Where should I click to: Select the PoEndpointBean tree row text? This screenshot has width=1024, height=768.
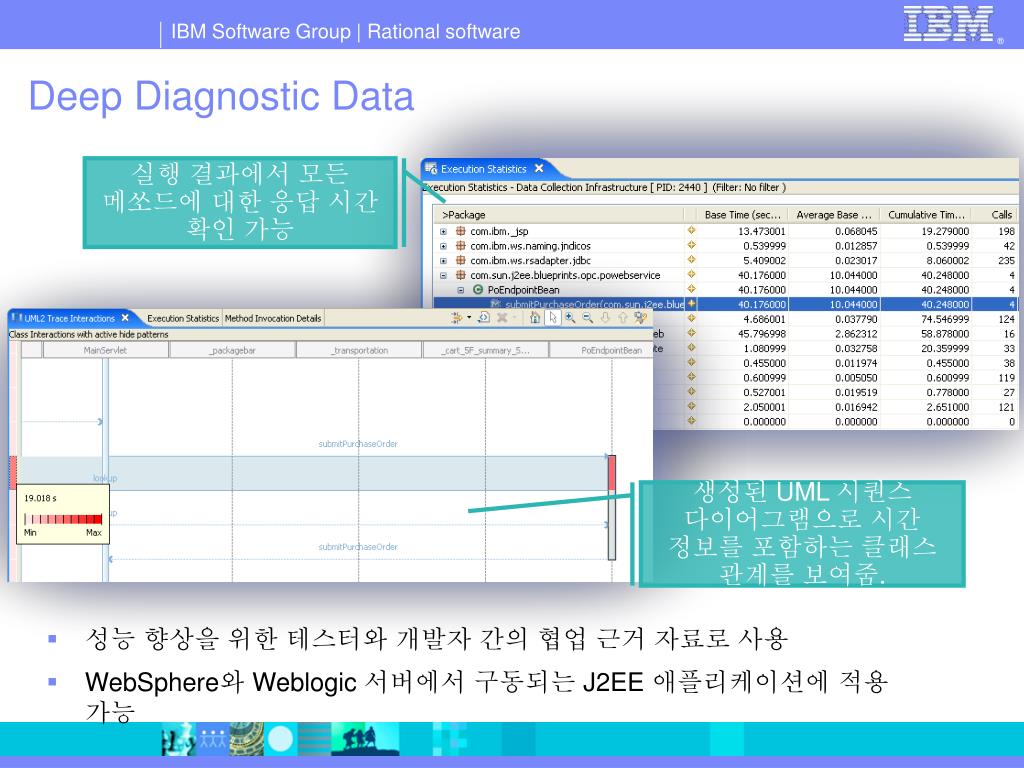coord(523,290)
